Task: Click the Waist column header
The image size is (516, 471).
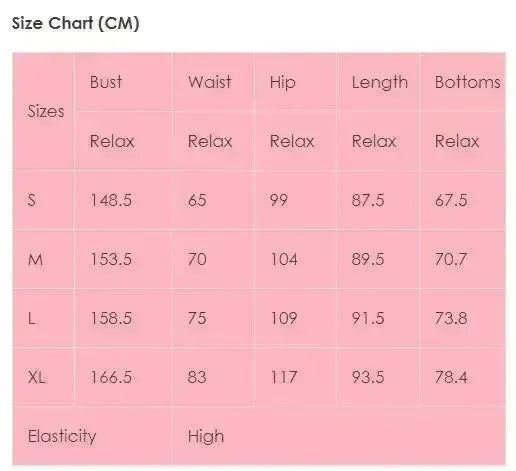Action: 209,82
